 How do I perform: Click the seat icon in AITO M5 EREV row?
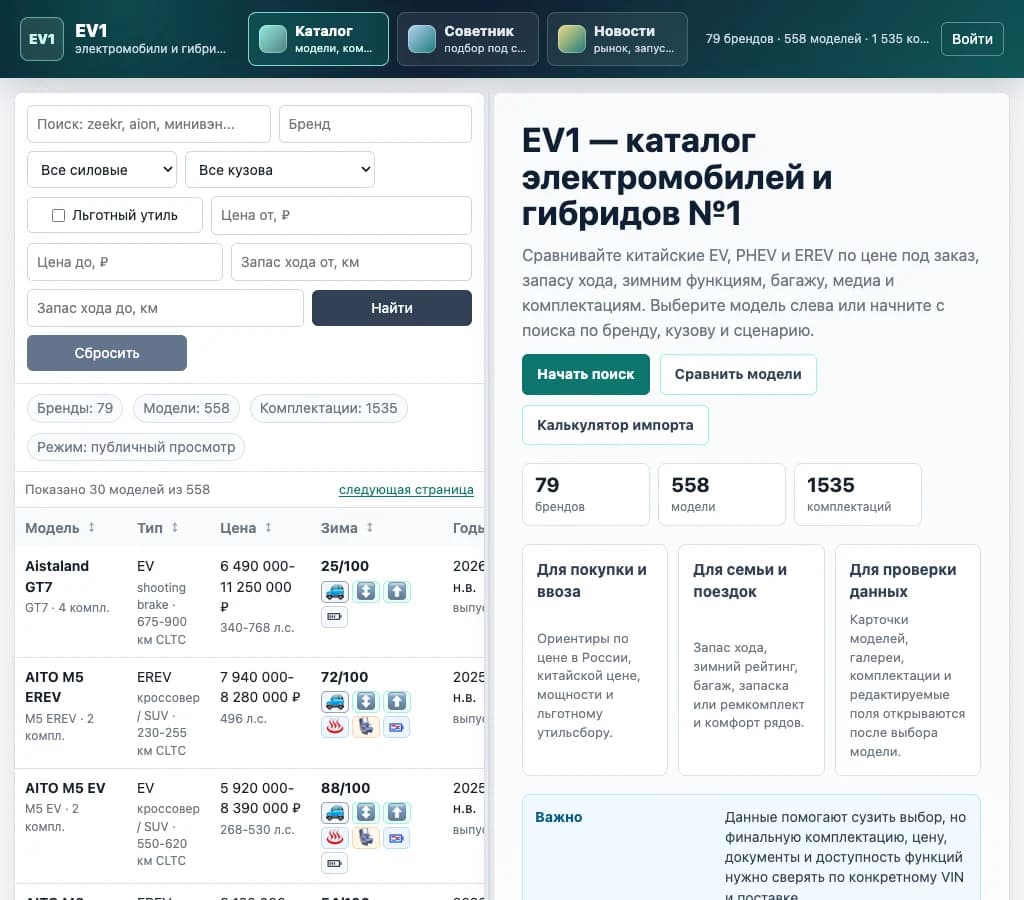coord(366,727)
